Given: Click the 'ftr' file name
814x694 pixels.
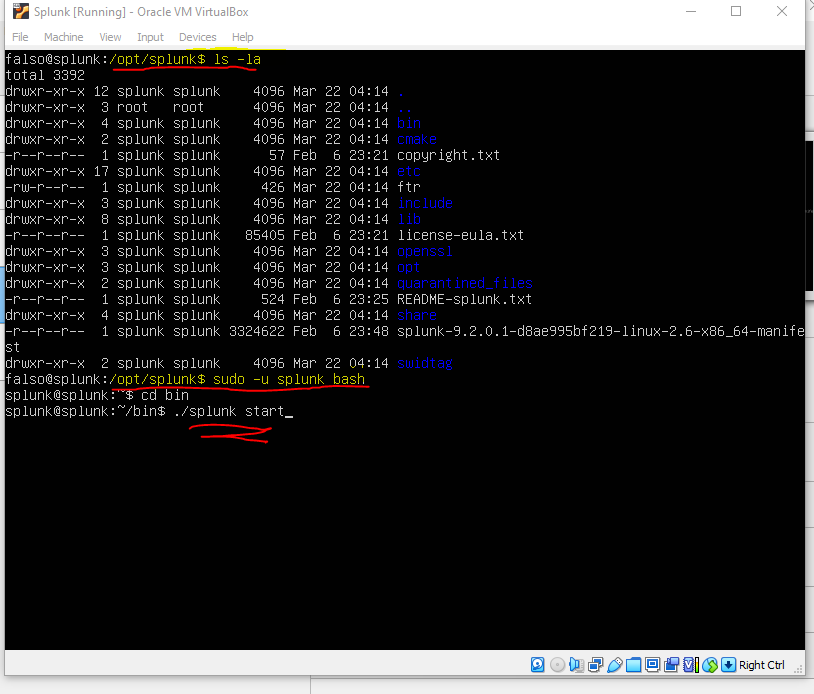Looking at the screenshot, I should (409, 187).
